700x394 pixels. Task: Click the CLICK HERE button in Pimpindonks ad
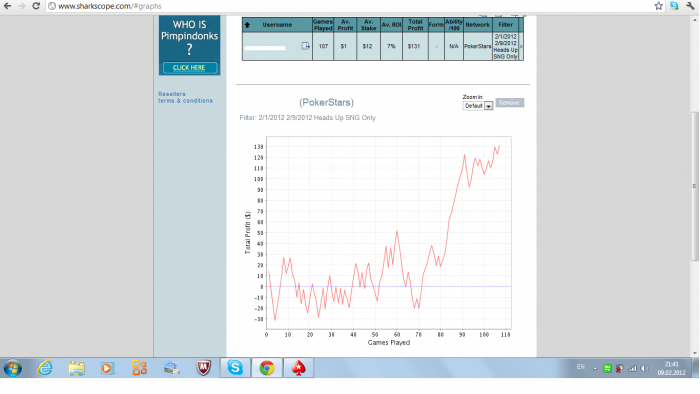(x=190, y=67)
